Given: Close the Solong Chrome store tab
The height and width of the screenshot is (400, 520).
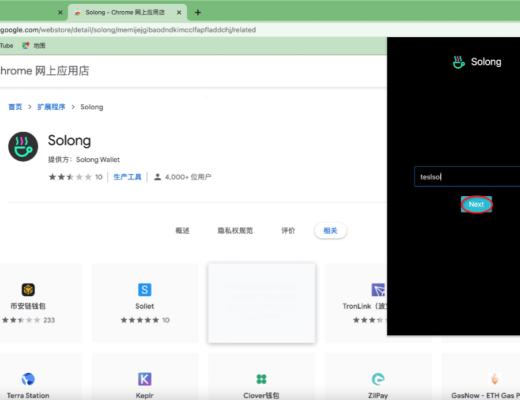Looking at the screenshot, I should pos(179,13).
